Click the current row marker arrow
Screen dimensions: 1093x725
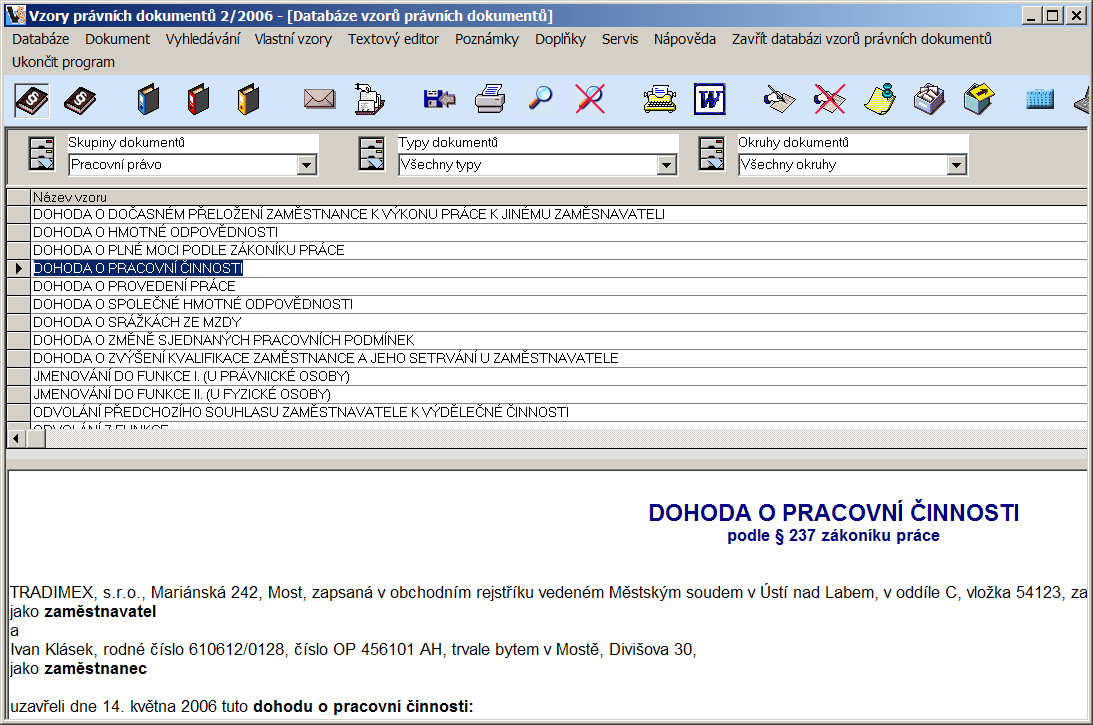19,268
